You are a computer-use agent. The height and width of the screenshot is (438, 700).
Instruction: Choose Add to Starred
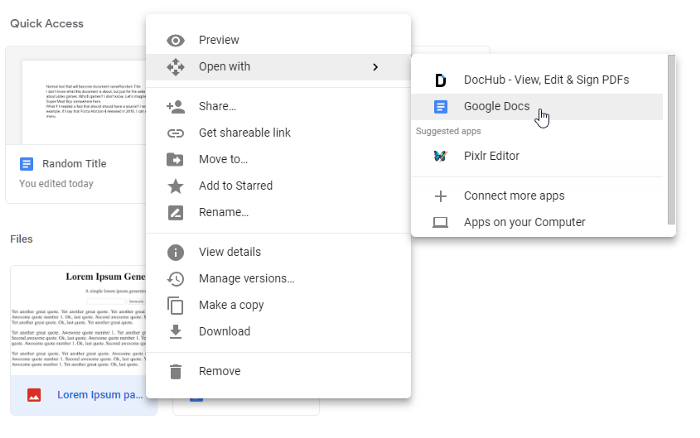tap(279, 186)
